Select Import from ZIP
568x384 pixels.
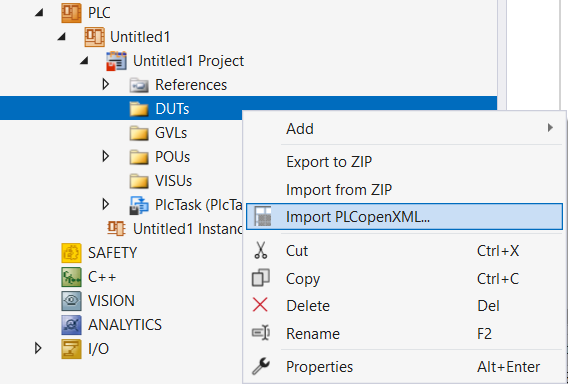(x=404, y=189)
